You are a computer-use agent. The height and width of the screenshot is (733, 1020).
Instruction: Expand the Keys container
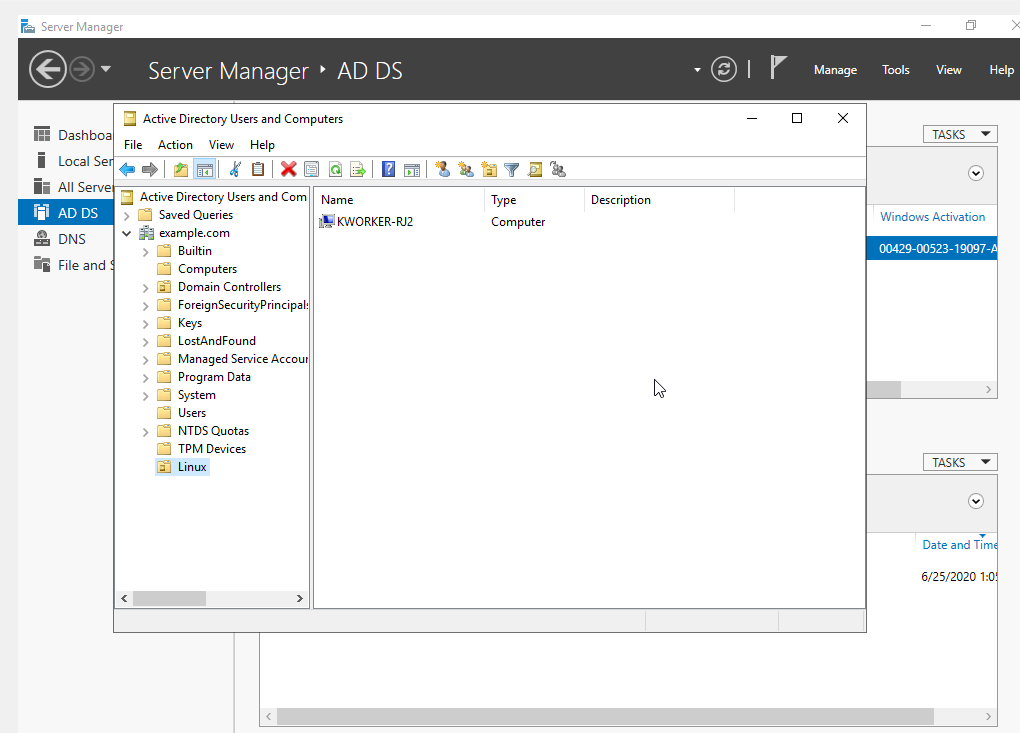[x=146, y=324]
